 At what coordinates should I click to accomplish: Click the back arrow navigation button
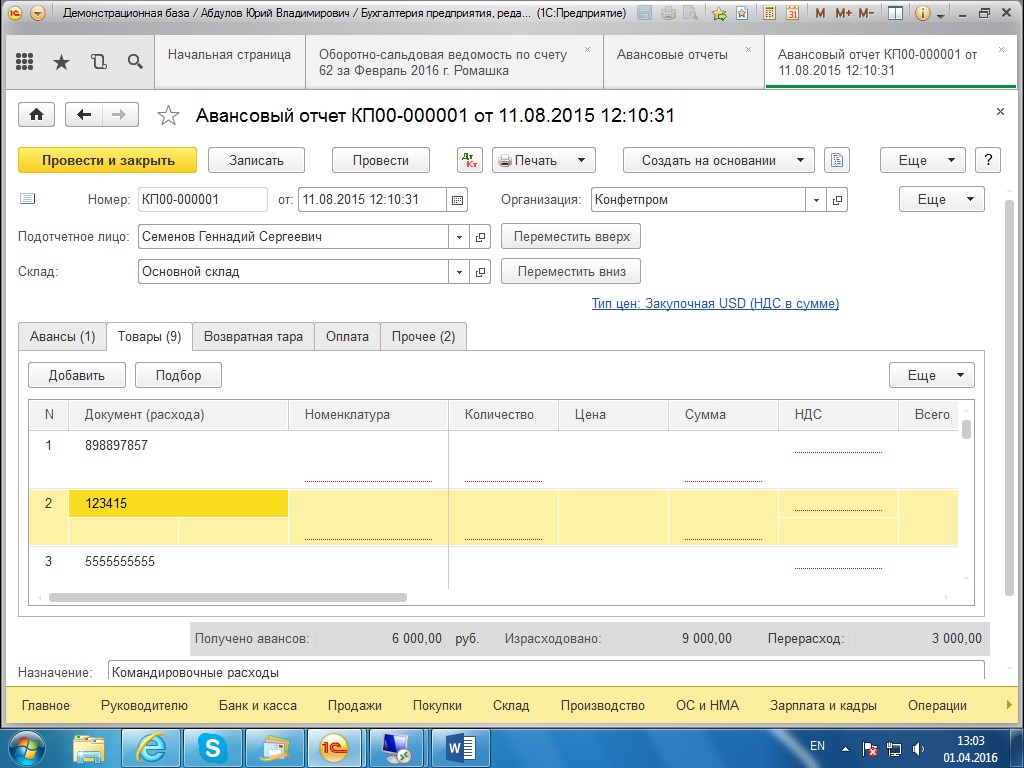(x=84, y=115)
